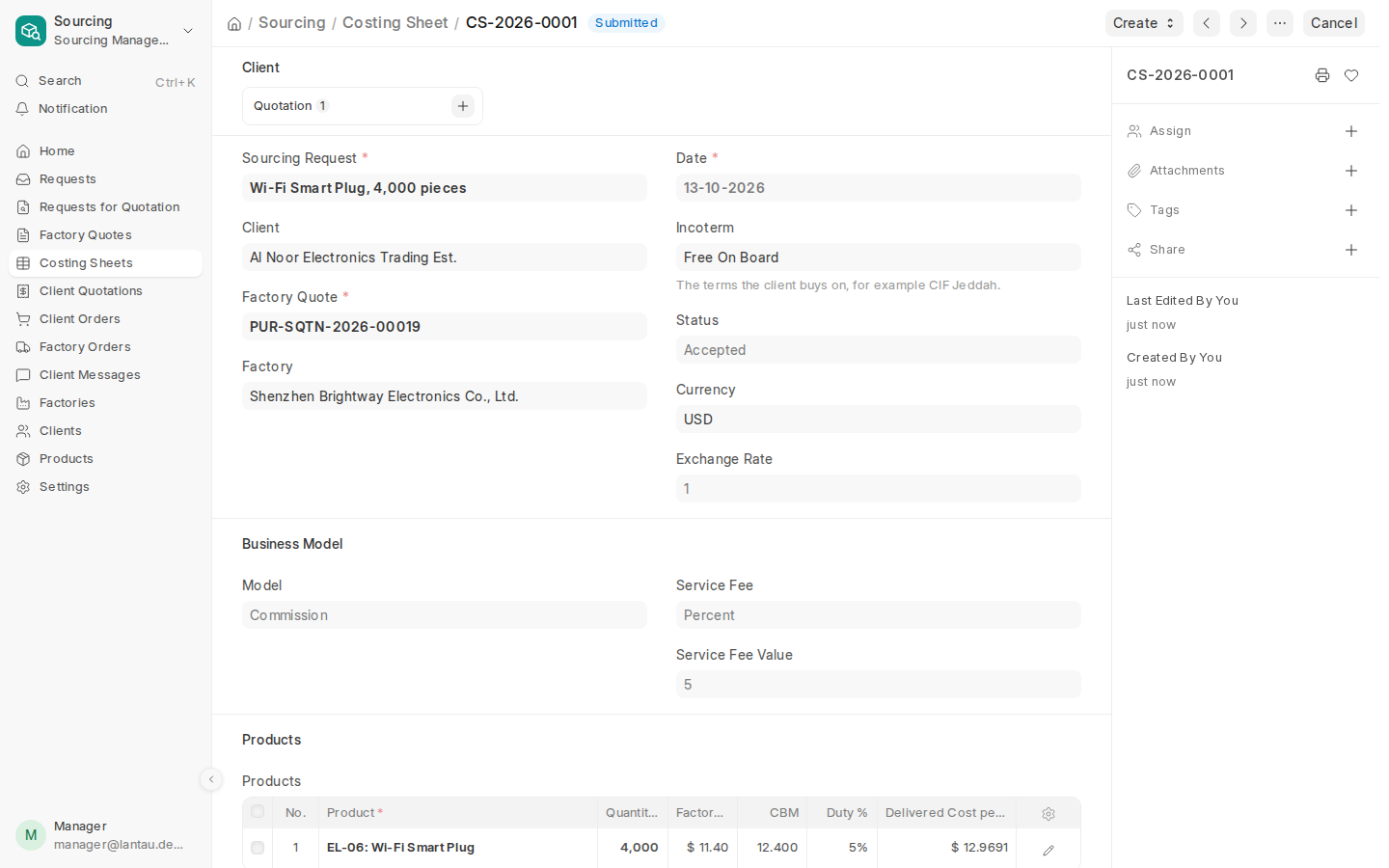This screenshot has height=868, width=1389.
Task: Open the Create dropdown button
Action: tap(1144, 23)
